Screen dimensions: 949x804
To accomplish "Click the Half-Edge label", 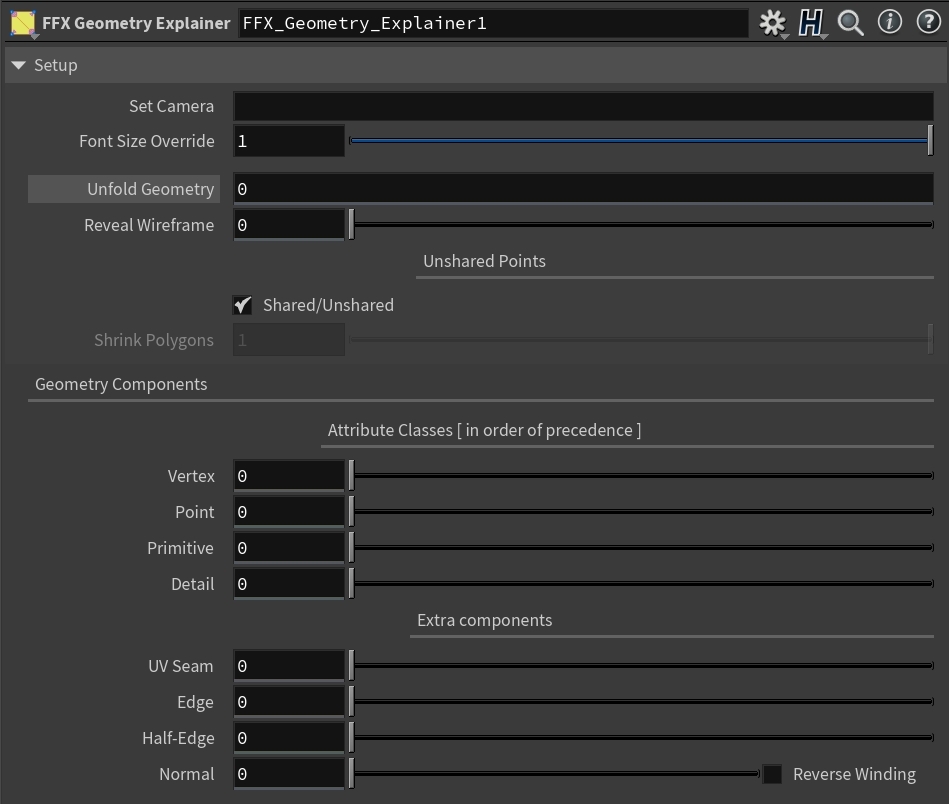I will [178, 738].
